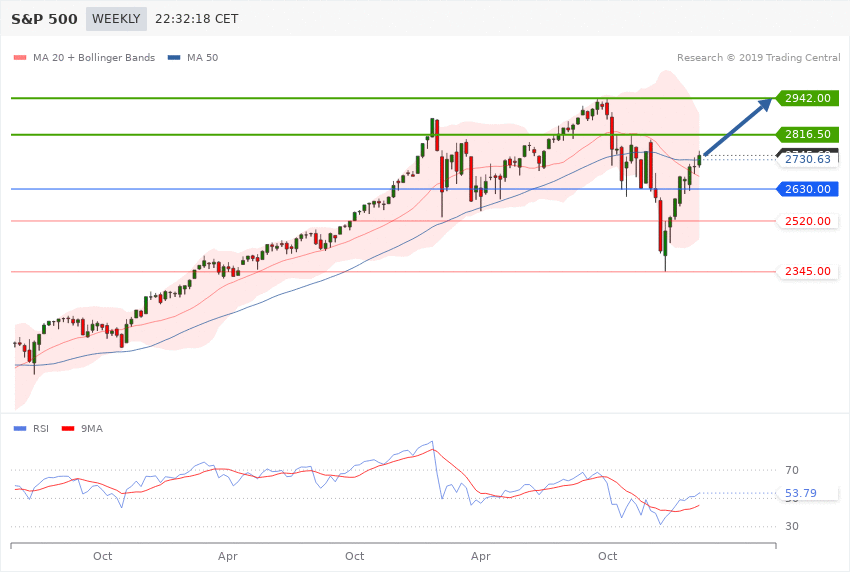Viewport: 850px width, 576px height.
Task: Click the 2345.00 support price label
Action: coord(808,271)
